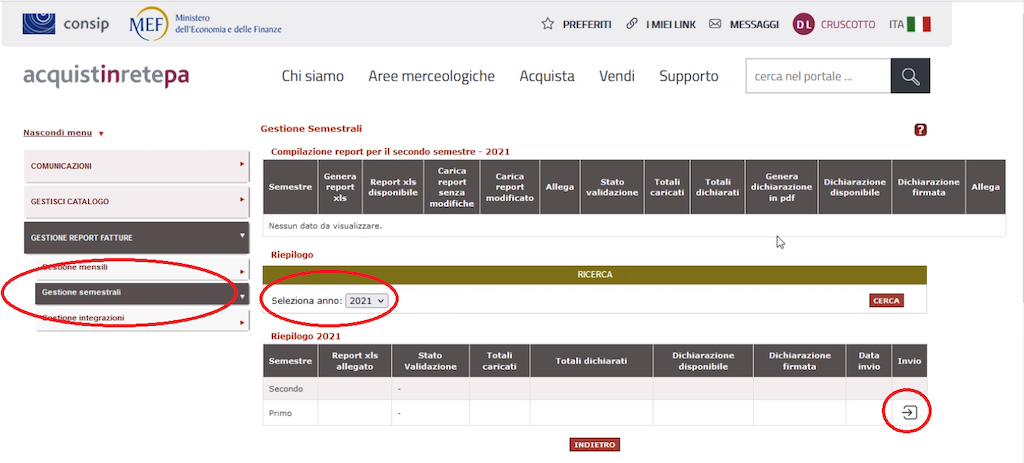Click the DL user avatar circle
Image resolution: width=1024 pixels, height=463 pixels.
tap(804, 24)
